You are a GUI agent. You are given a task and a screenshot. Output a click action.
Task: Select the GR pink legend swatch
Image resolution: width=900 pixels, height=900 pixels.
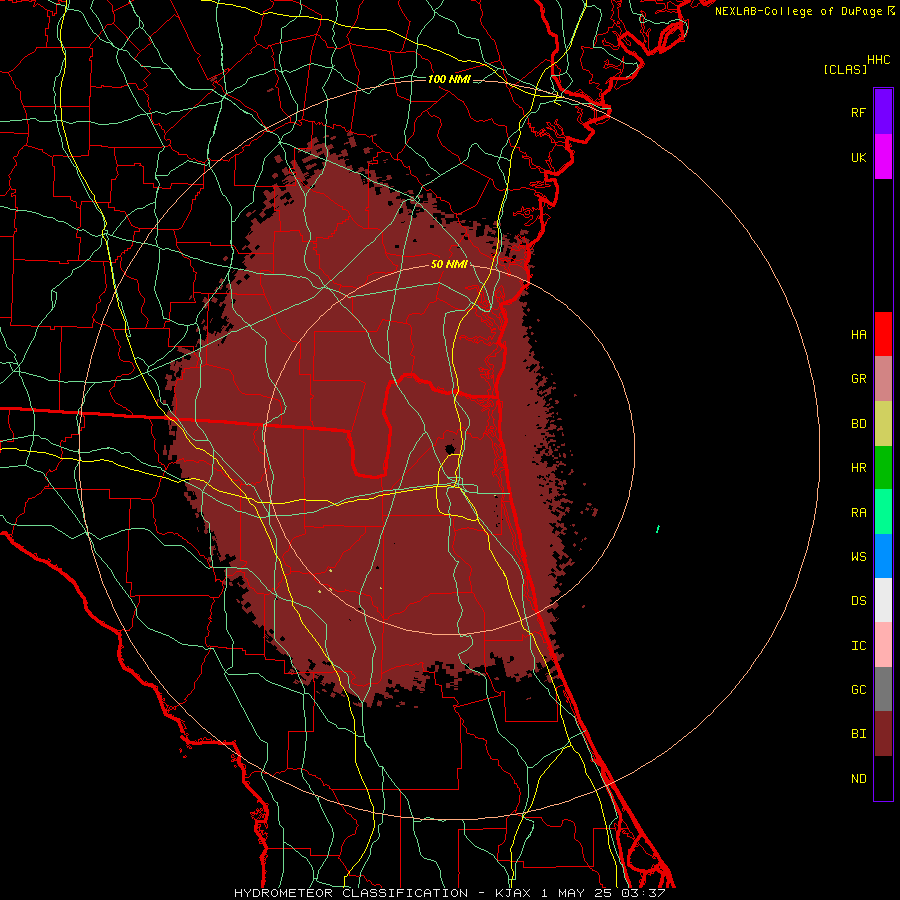point(883,379)
